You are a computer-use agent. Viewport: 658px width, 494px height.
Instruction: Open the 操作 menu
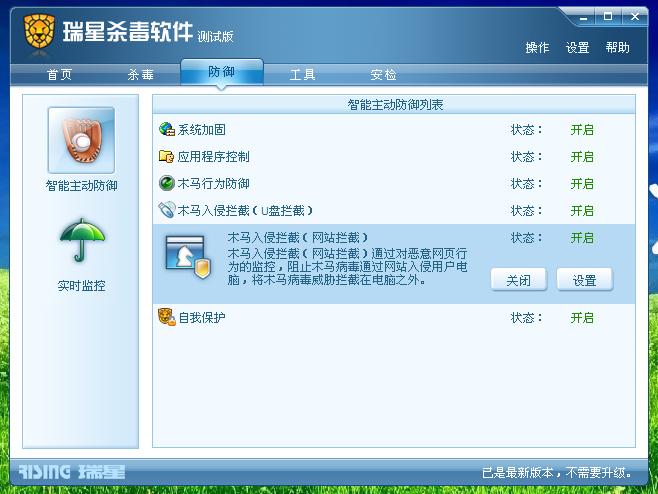[x=537, y=47]
